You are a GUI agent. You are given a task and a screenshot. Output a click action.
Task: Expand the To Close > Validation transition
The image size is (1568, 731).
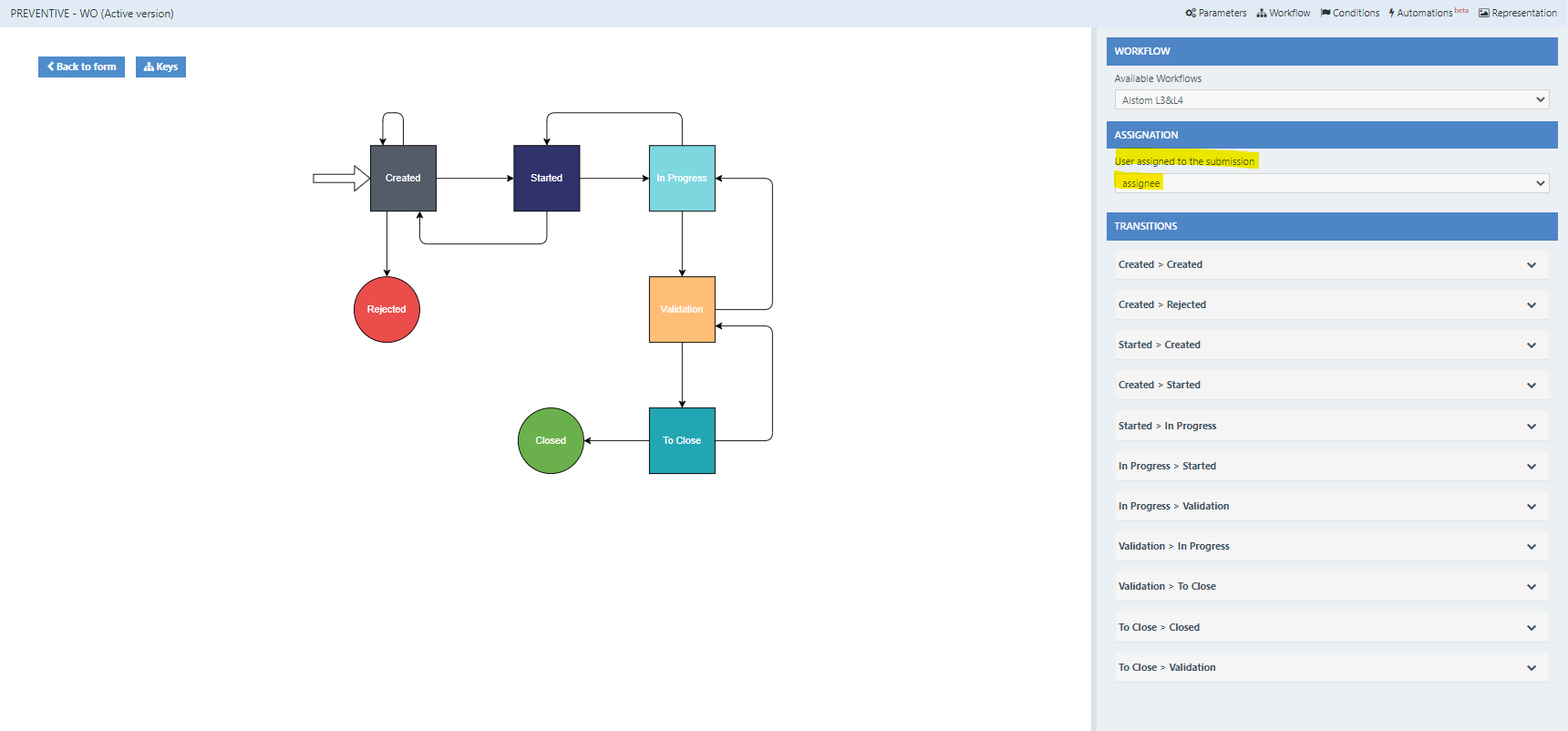(1332, 667)
